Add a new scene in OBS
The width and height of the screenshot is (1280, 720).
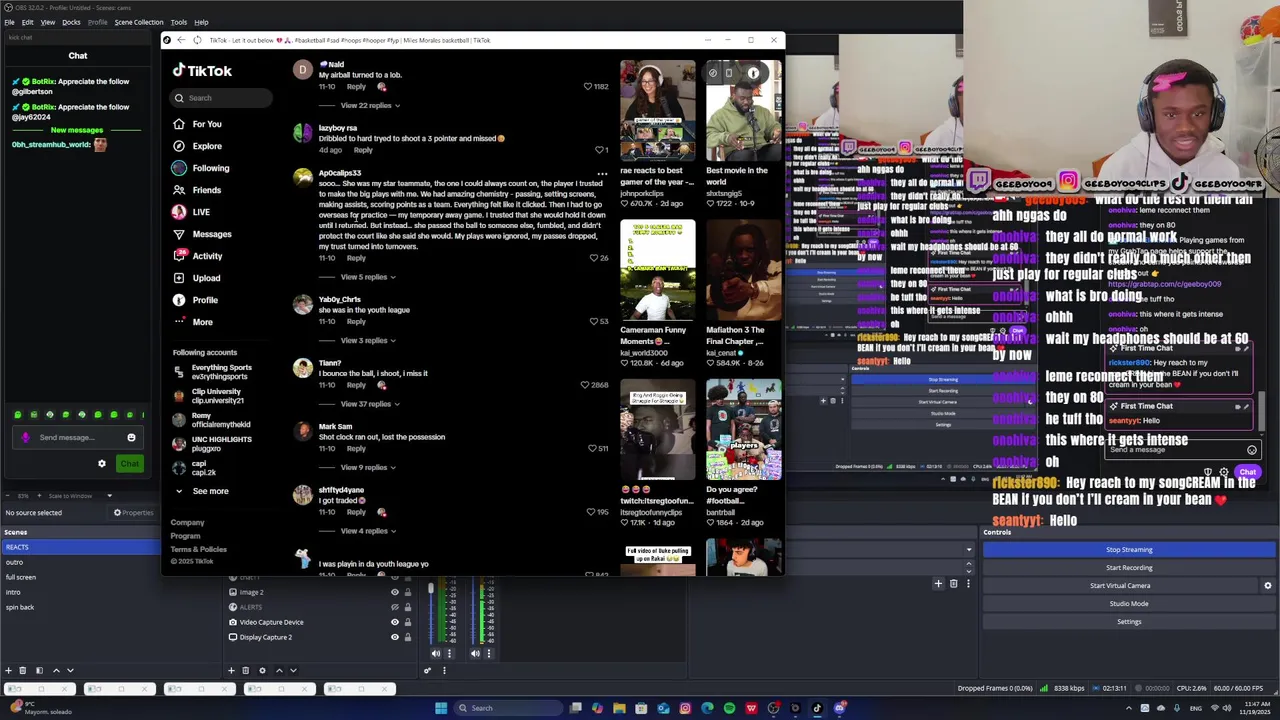click(9, 670)
